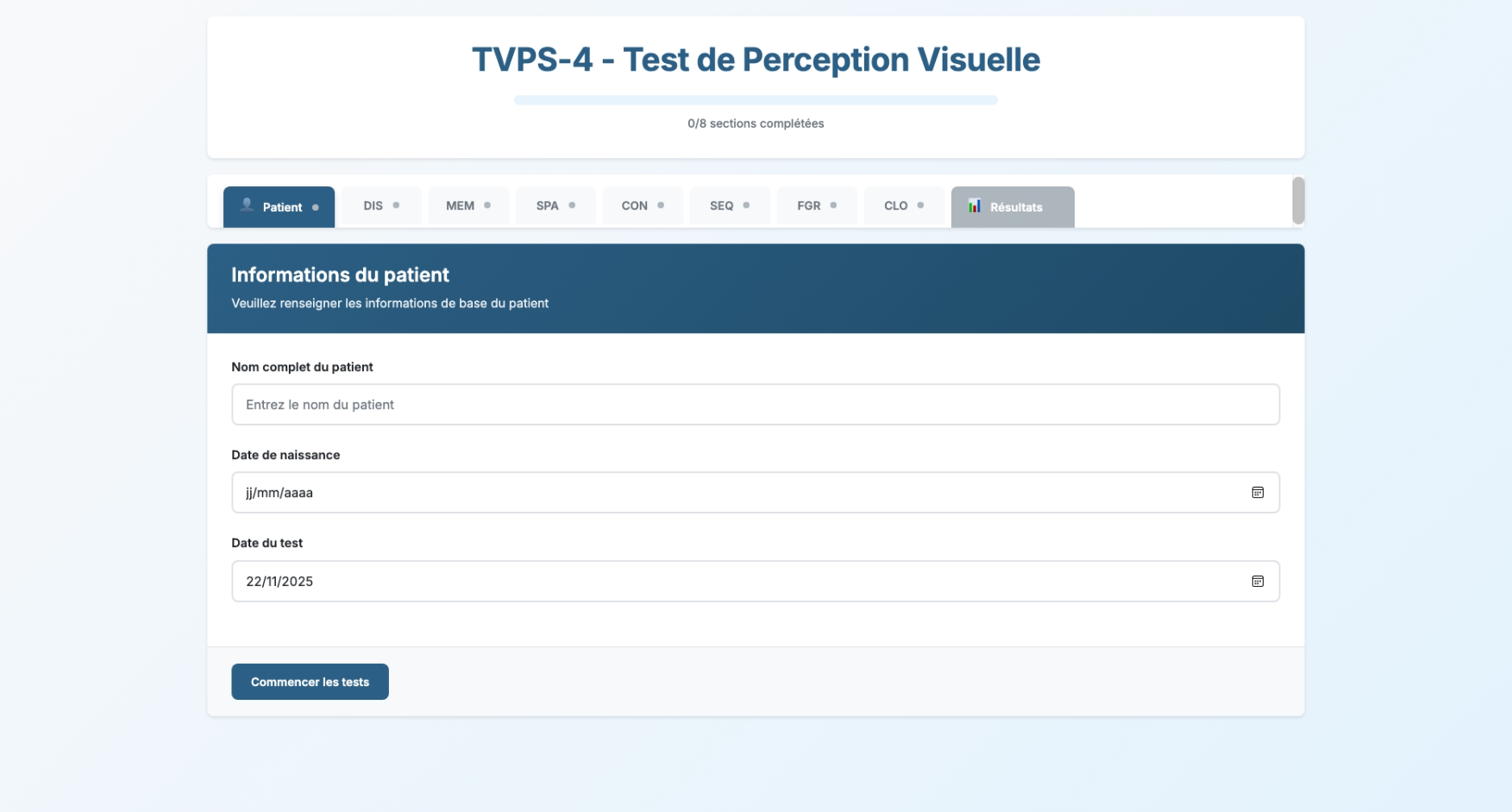This screenshot has height=812, width=1512.
Task: Click the TVPS-4 page title
Action: 756,60
